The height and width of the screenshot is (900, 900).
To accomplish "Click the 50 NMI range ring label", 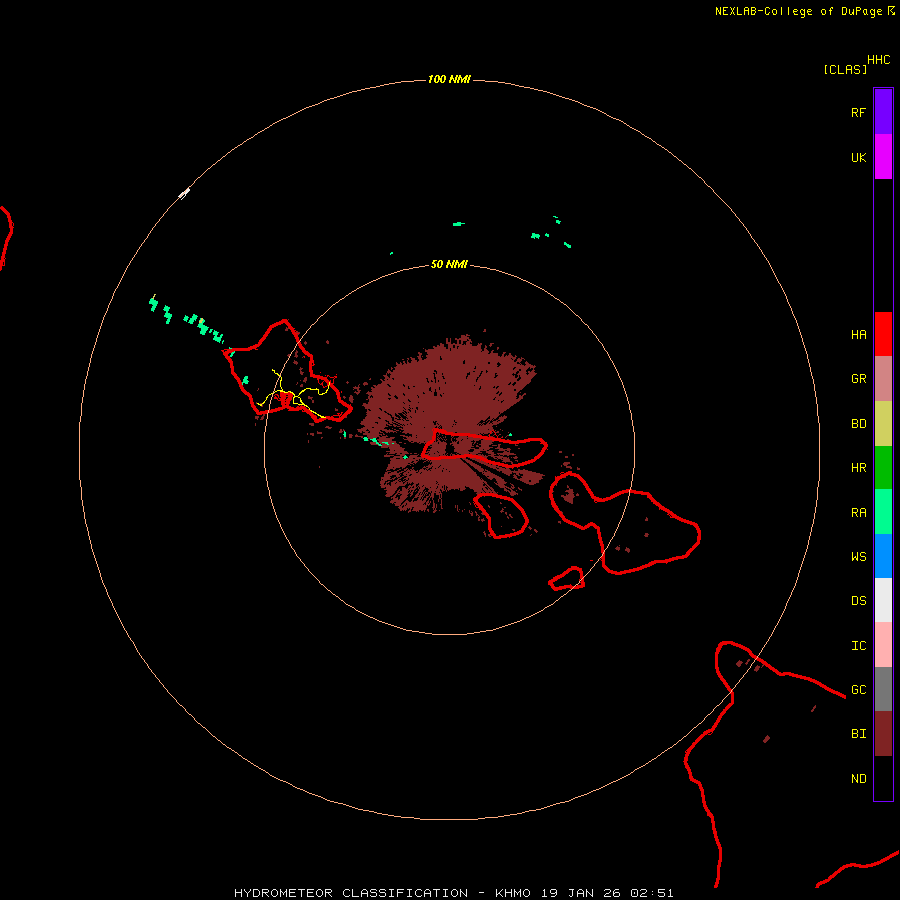I will [449, 264].
